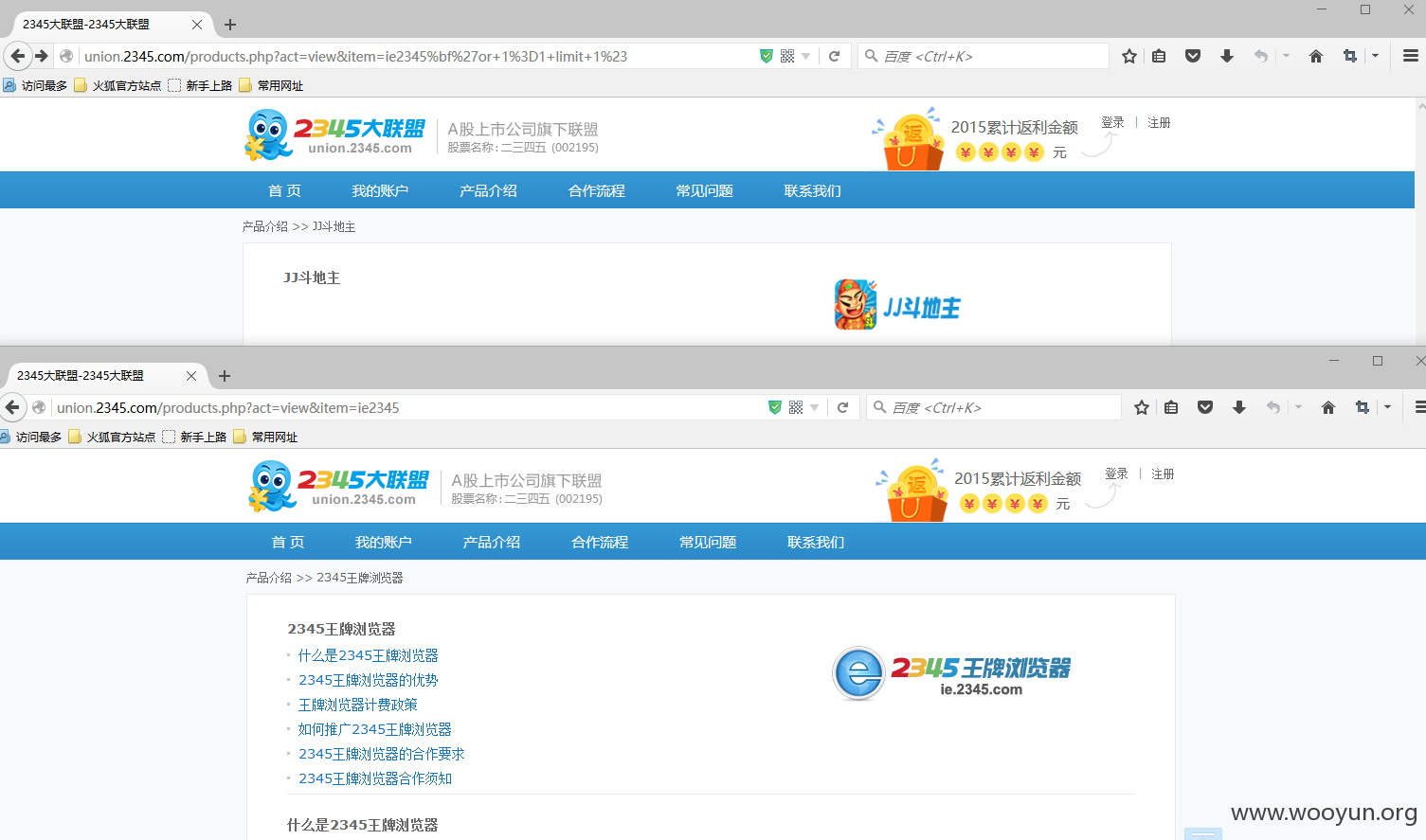This screenshot has height=840, width=1426.
Task: Expand the undo arrow dropdown in top window
Action: pyautogui.click(x=1286, y=56)
